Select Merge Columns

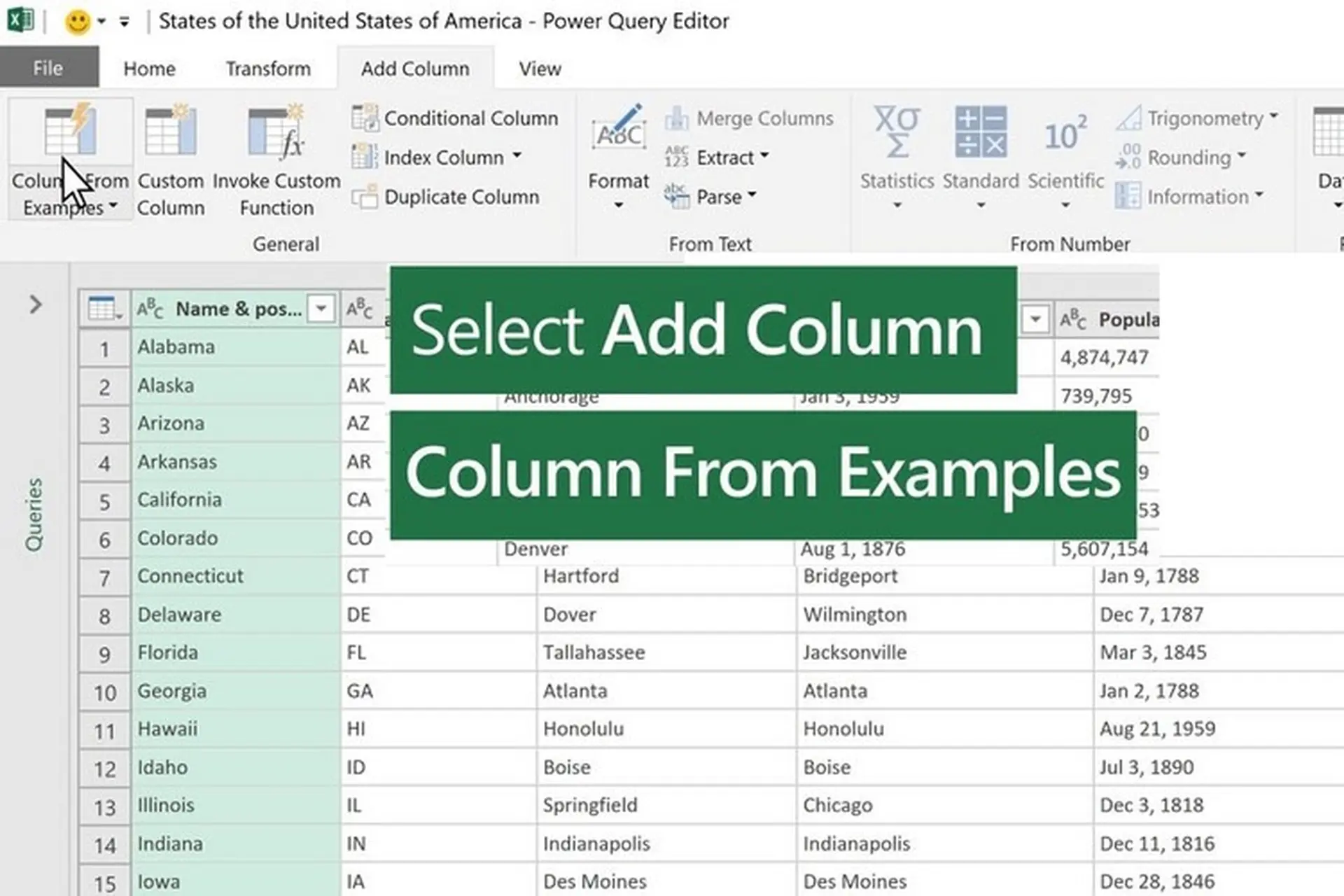750,118
